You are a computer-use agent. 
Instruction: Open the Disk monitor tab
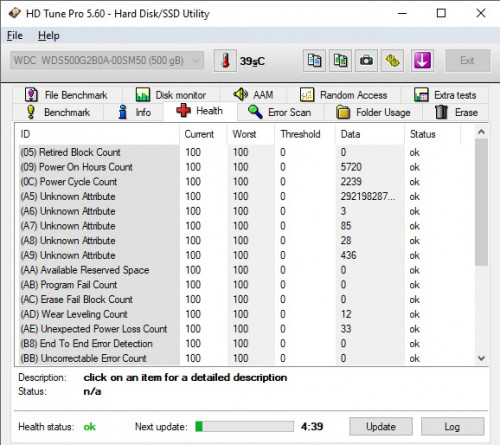click(x=171, y=95)
